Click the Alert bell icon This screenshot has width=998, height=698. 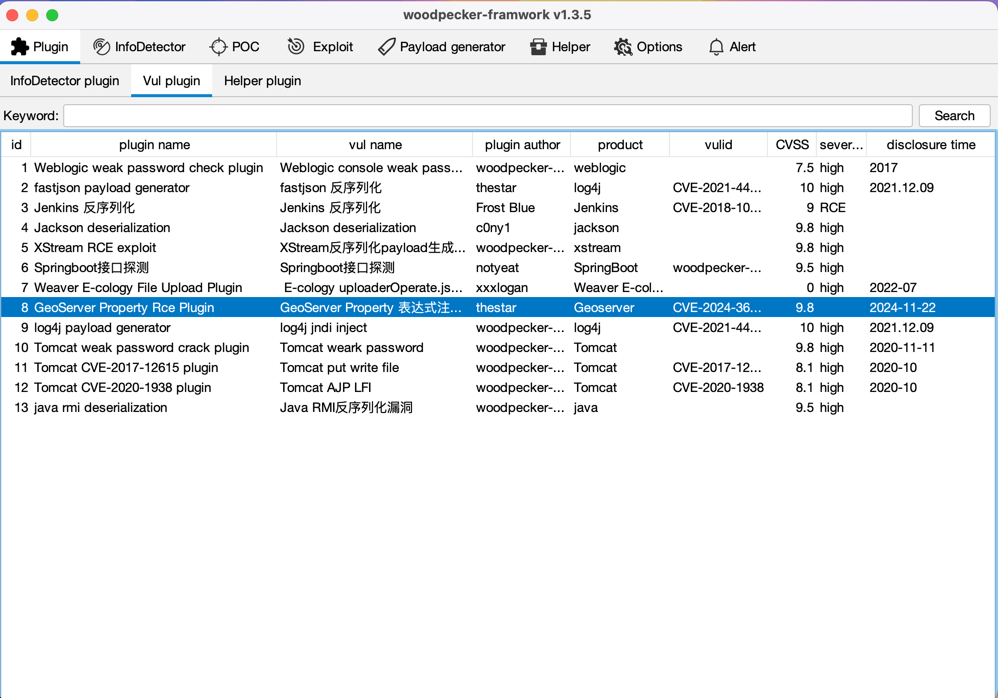coord(716,46)
